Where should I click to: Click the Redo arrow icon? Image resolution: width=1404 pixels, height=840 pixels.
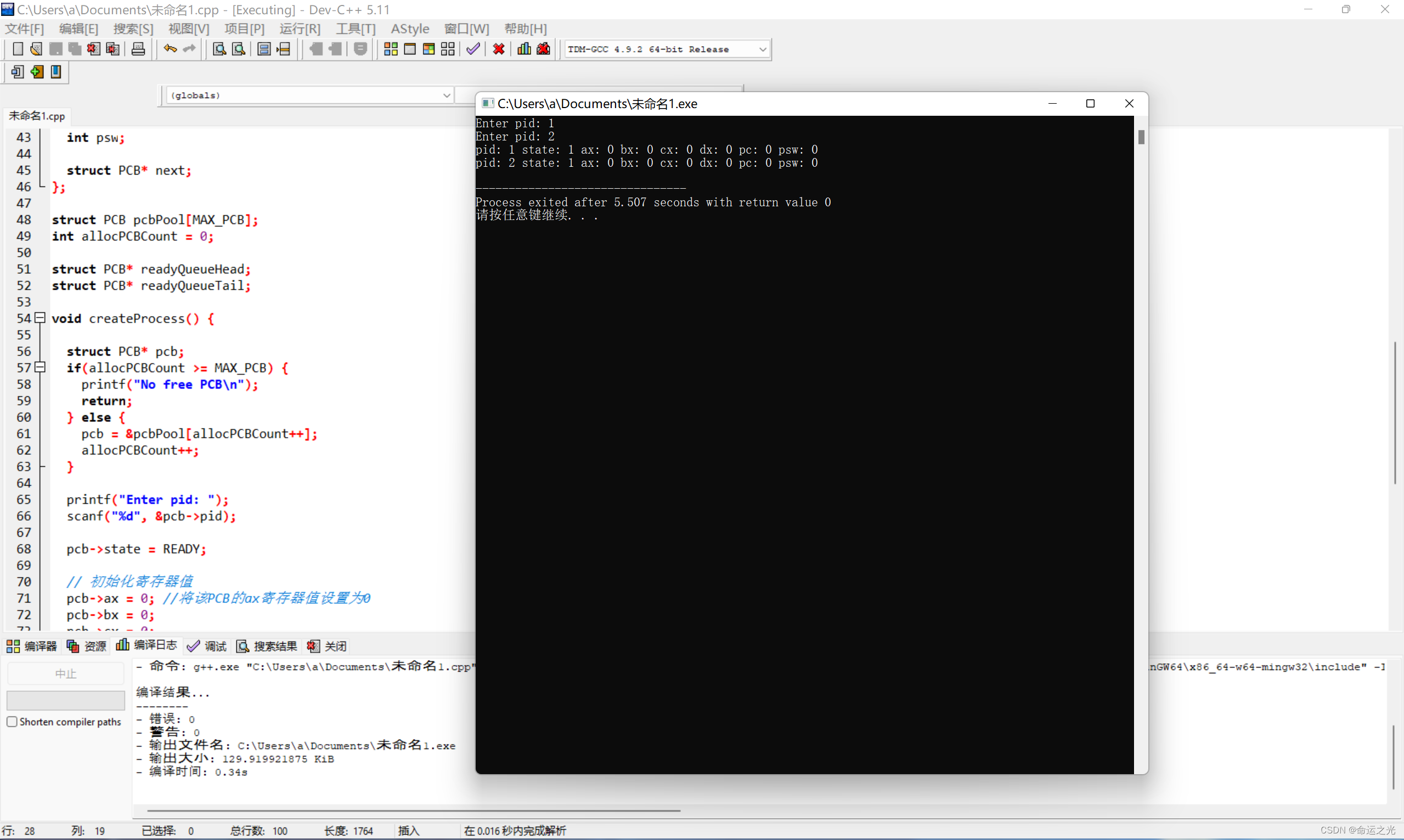click(x=189, y=49)
